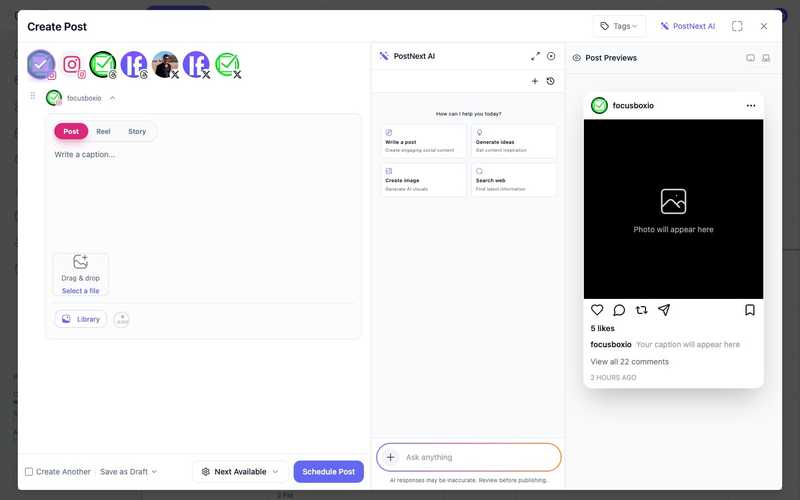Collapse the focusboxio account section
Viewport: 800px width, 500px height.
(x=113, y=98)
